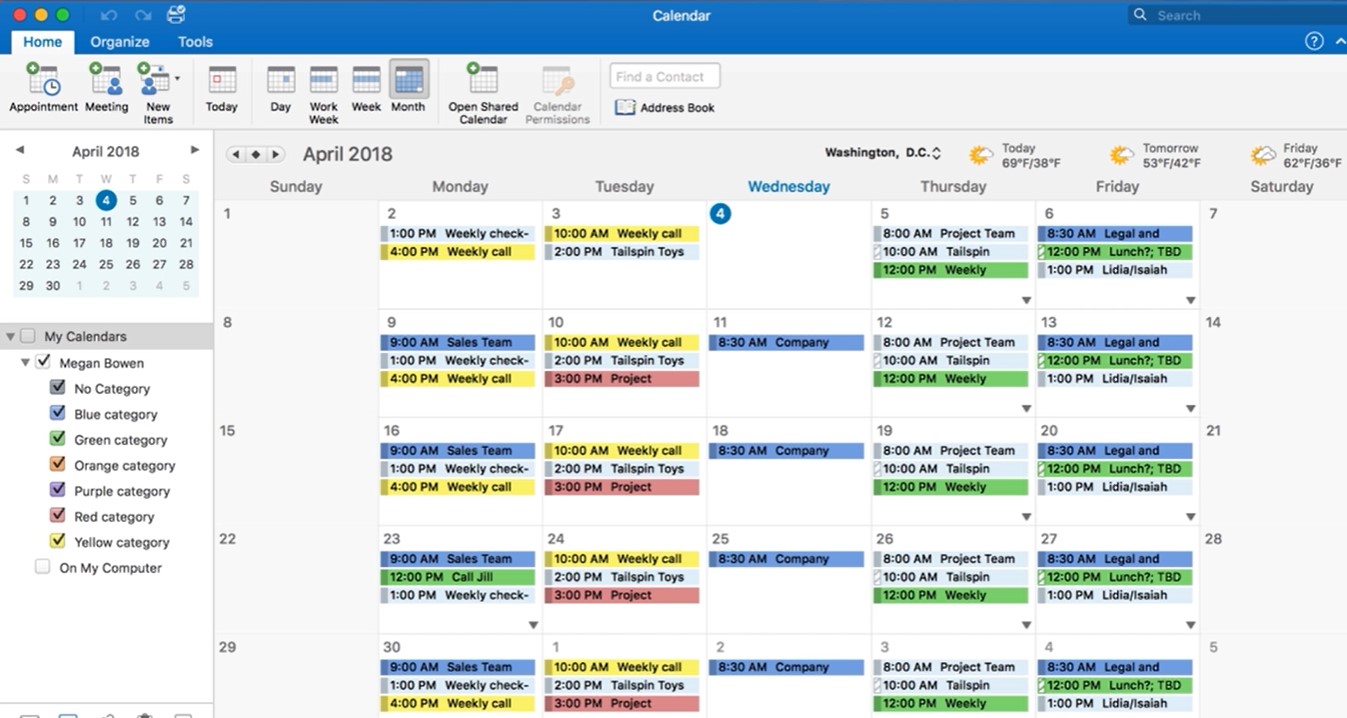Open 8:30 AM Company event on April 11
Viewport: 1347px width, 718px height.
[x=786, y=342]
